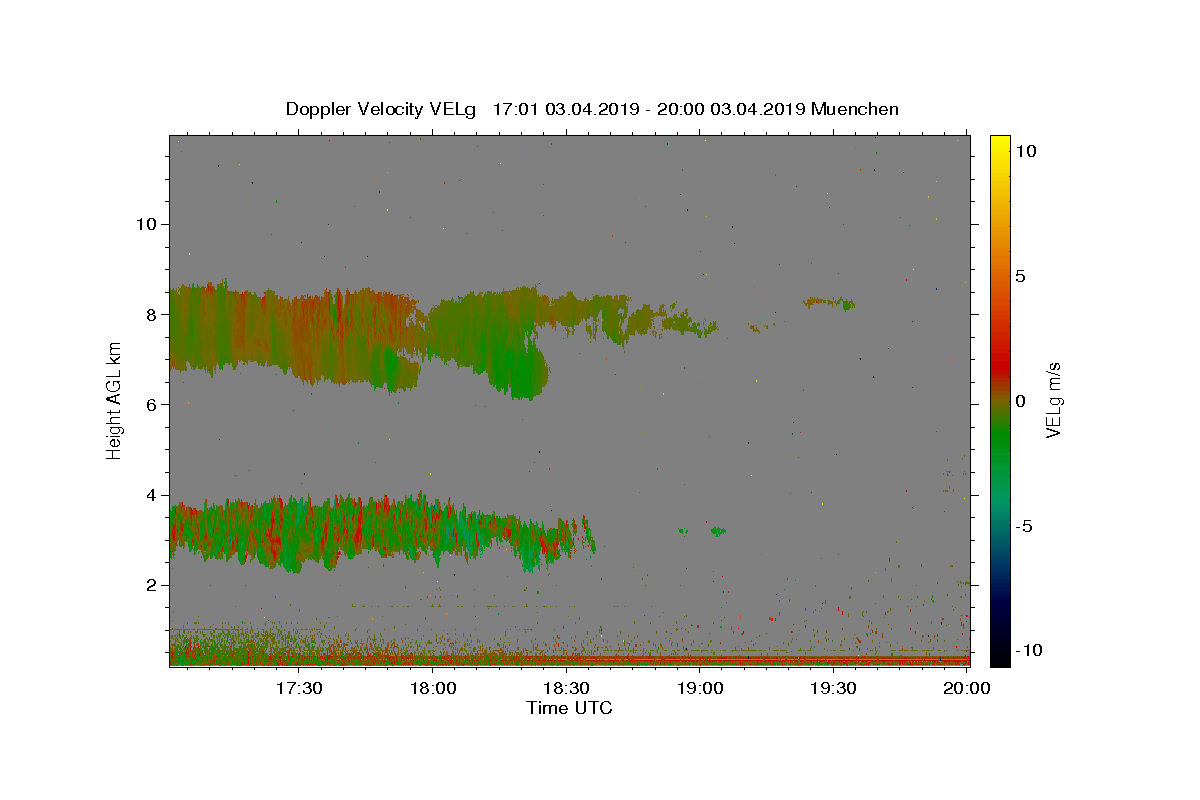Viewport: 1200px width, 800px height.
Task: Click the 20:00 time tick label
Action: [x=967, y=688]
